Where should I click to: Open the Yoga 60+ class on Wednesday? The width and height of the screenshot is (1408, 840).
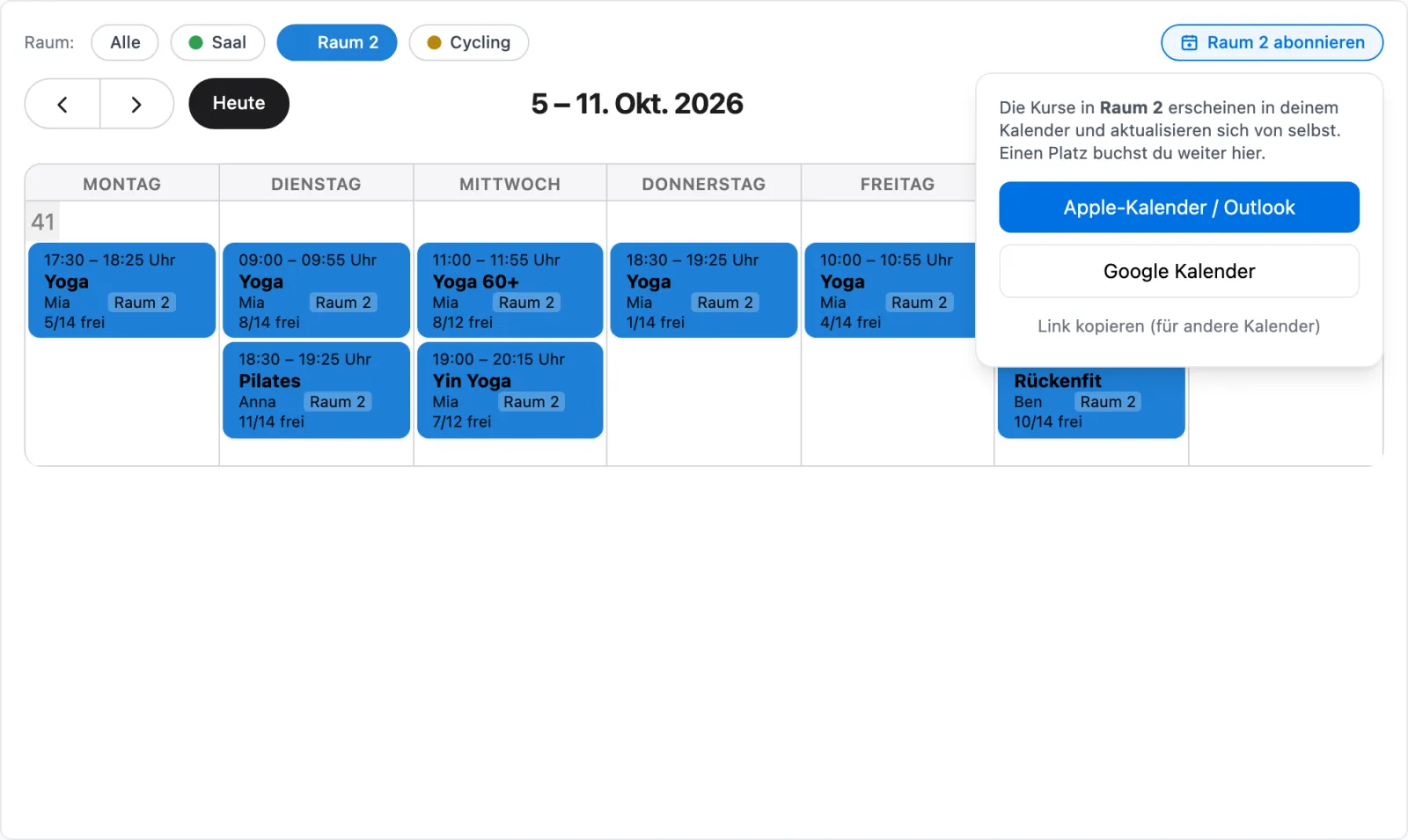510,290
